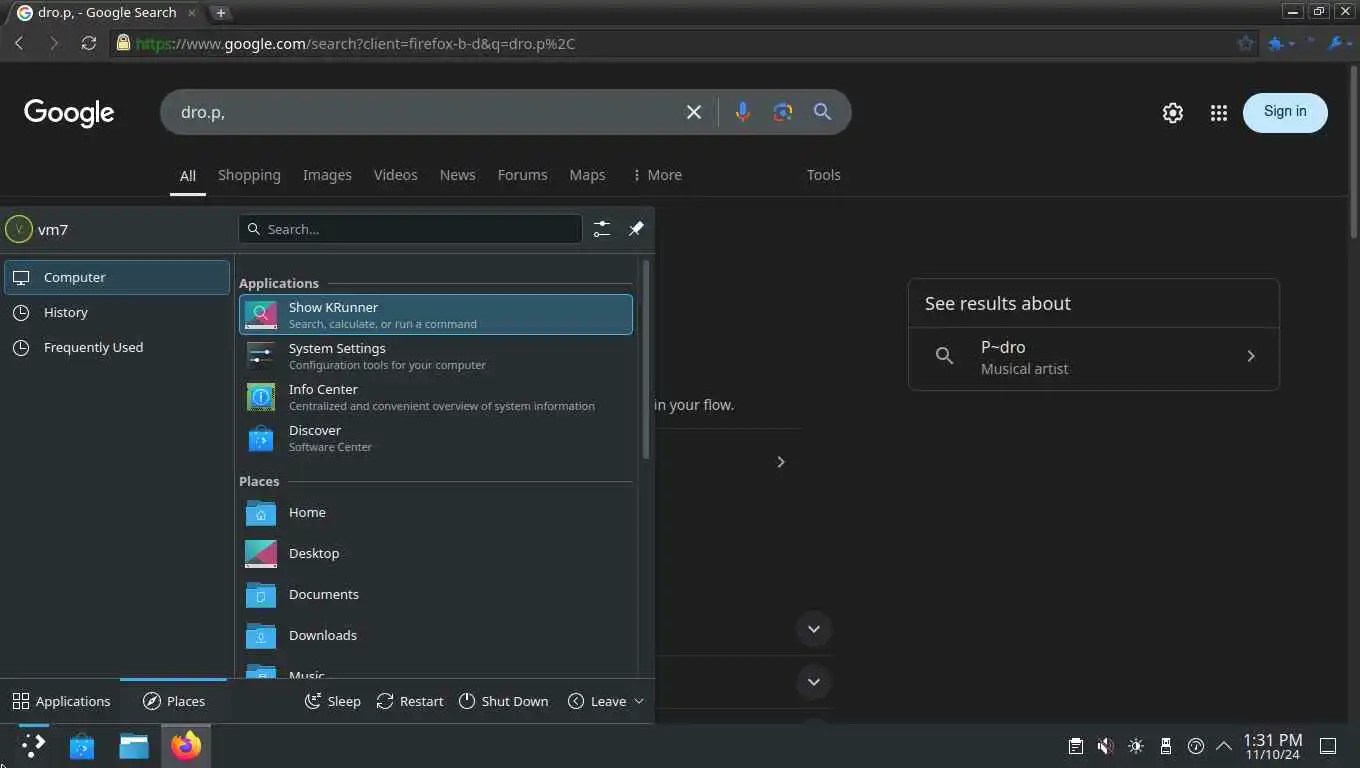Open the launcher configure sliders icon
1360x768 pixels.
(x=601, y=229)
